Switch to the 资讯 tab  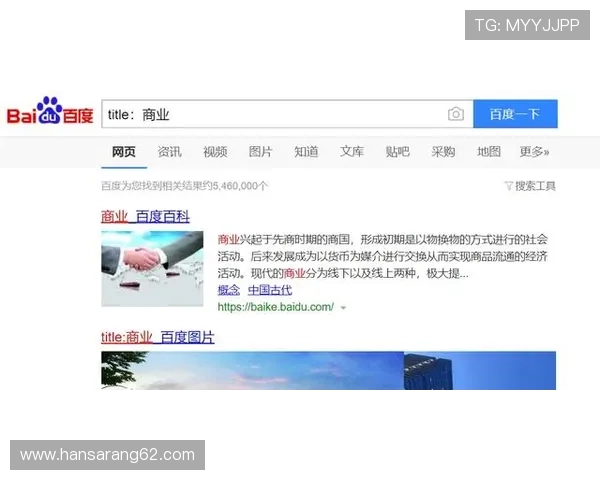pos(170,152)
